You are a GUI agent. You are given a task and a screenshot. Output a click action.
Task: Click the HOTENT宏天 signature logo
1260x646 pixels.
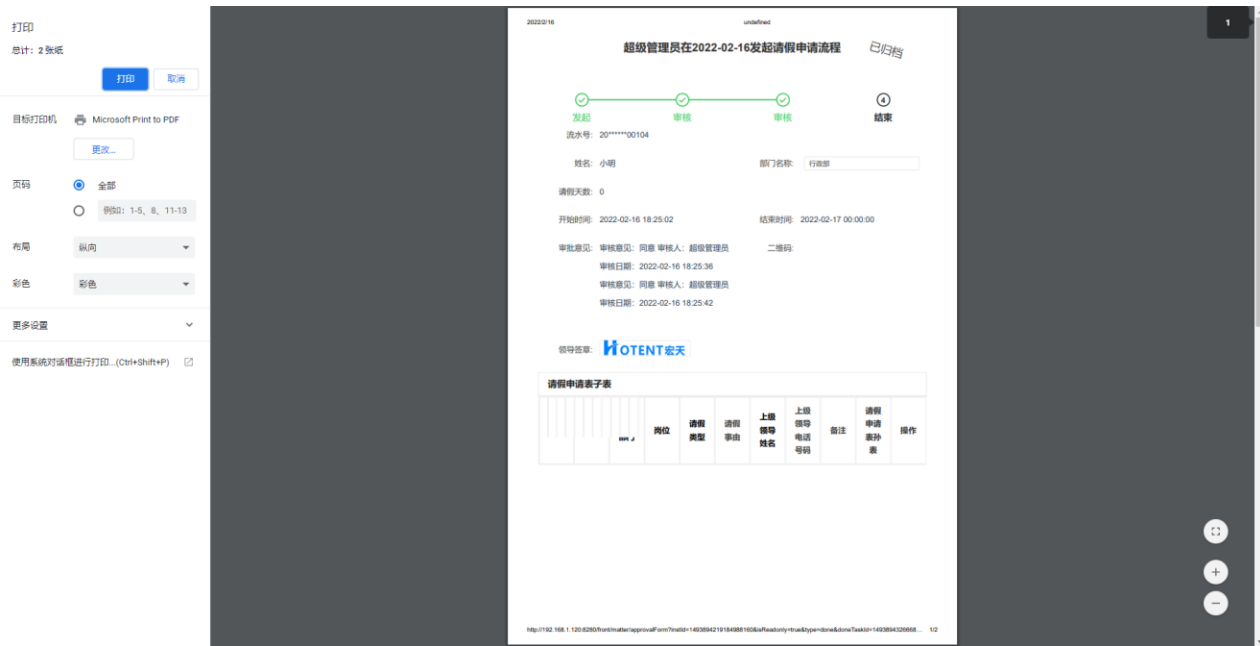(646, 349)
